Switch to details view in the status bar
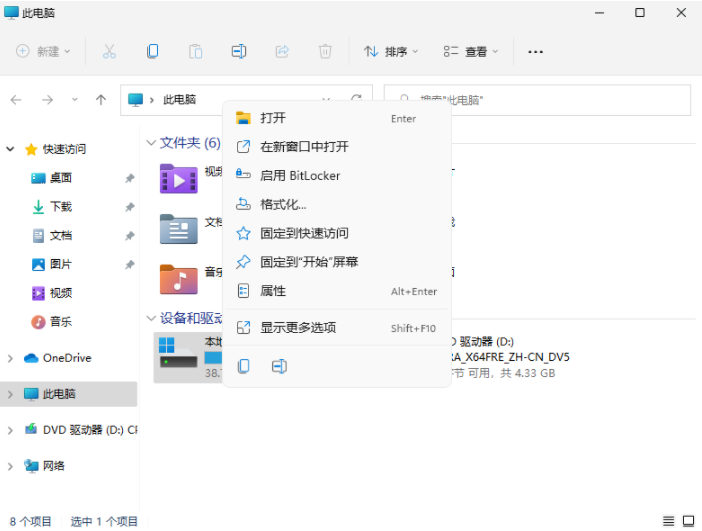 click(x=666, y=520)
